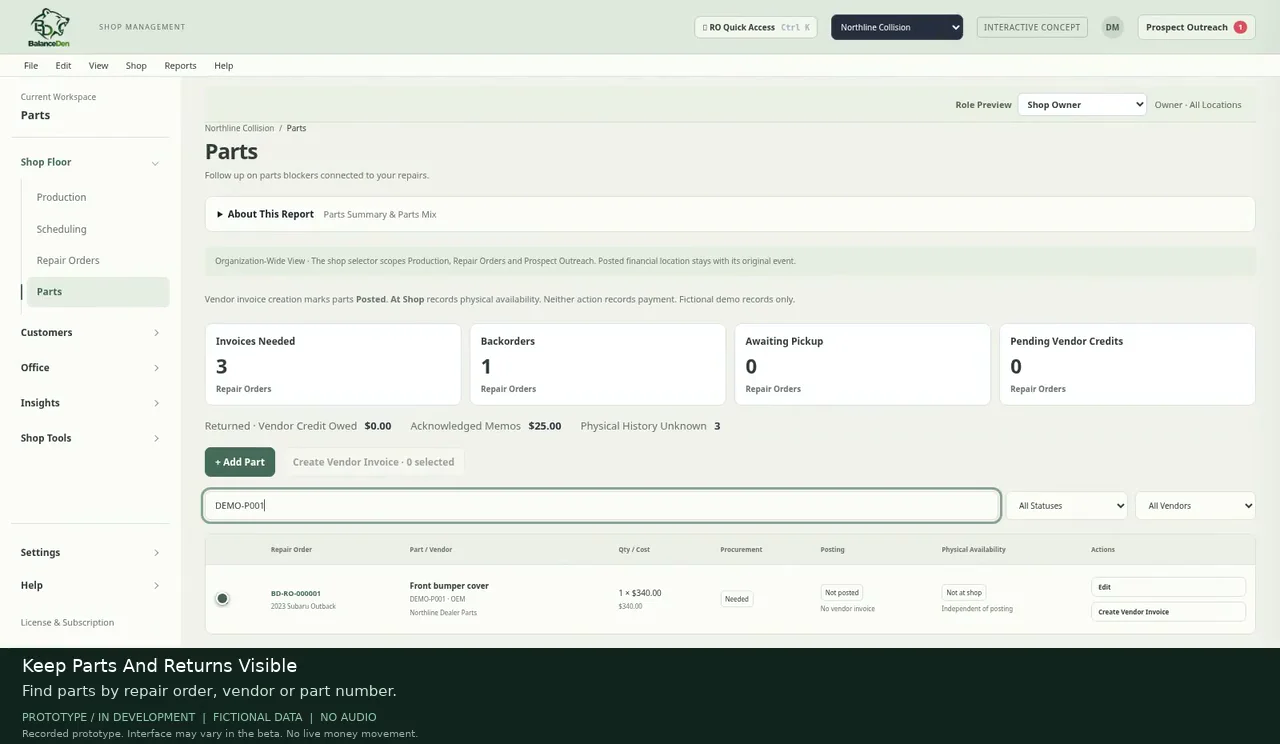Click Returned Vendor Credit Owed $0.00
The image size is (1280, 744).
(298, 426)
